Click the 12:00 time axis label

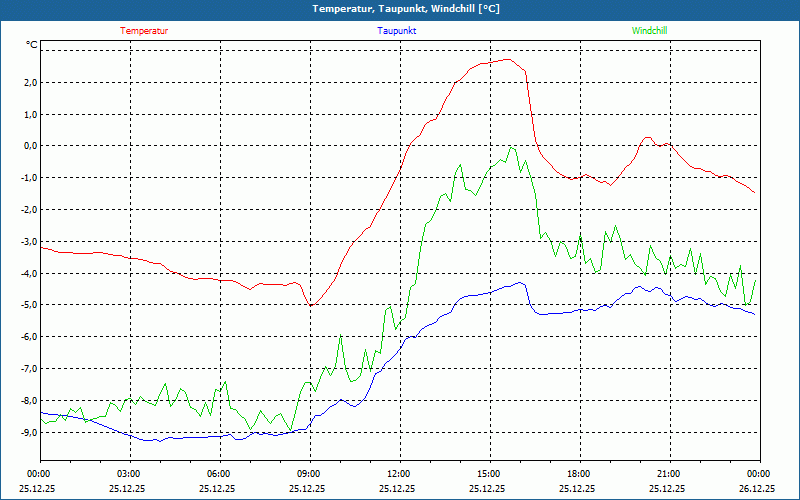[399, 474]
